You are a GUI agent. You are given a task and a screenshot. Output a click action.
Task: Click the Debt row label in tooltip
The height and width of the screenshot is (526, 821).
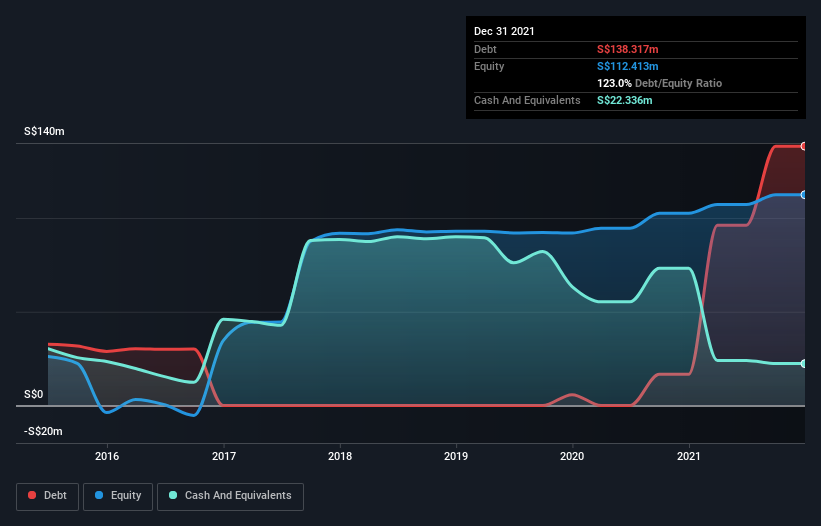(485, 49)
